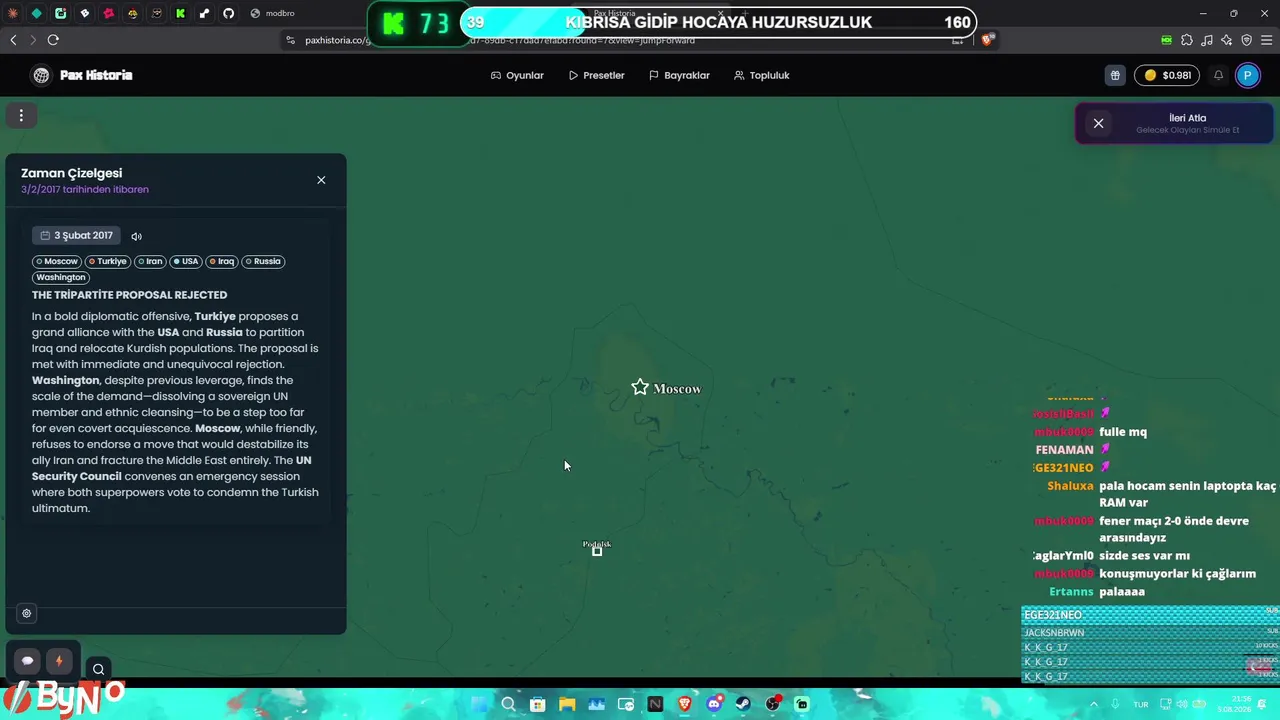
Task: Open Steam from the taskbar
Action: (x=743, y=704)
